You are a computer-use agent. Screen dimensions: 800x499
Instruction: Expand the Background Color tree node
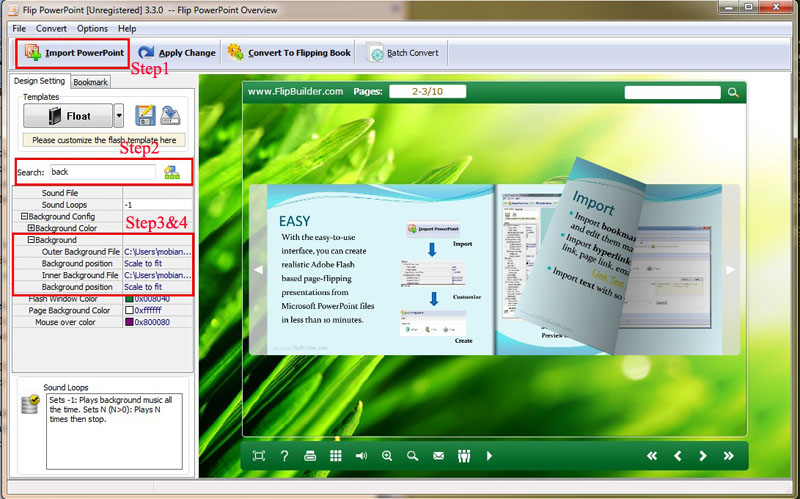[31, 228]
